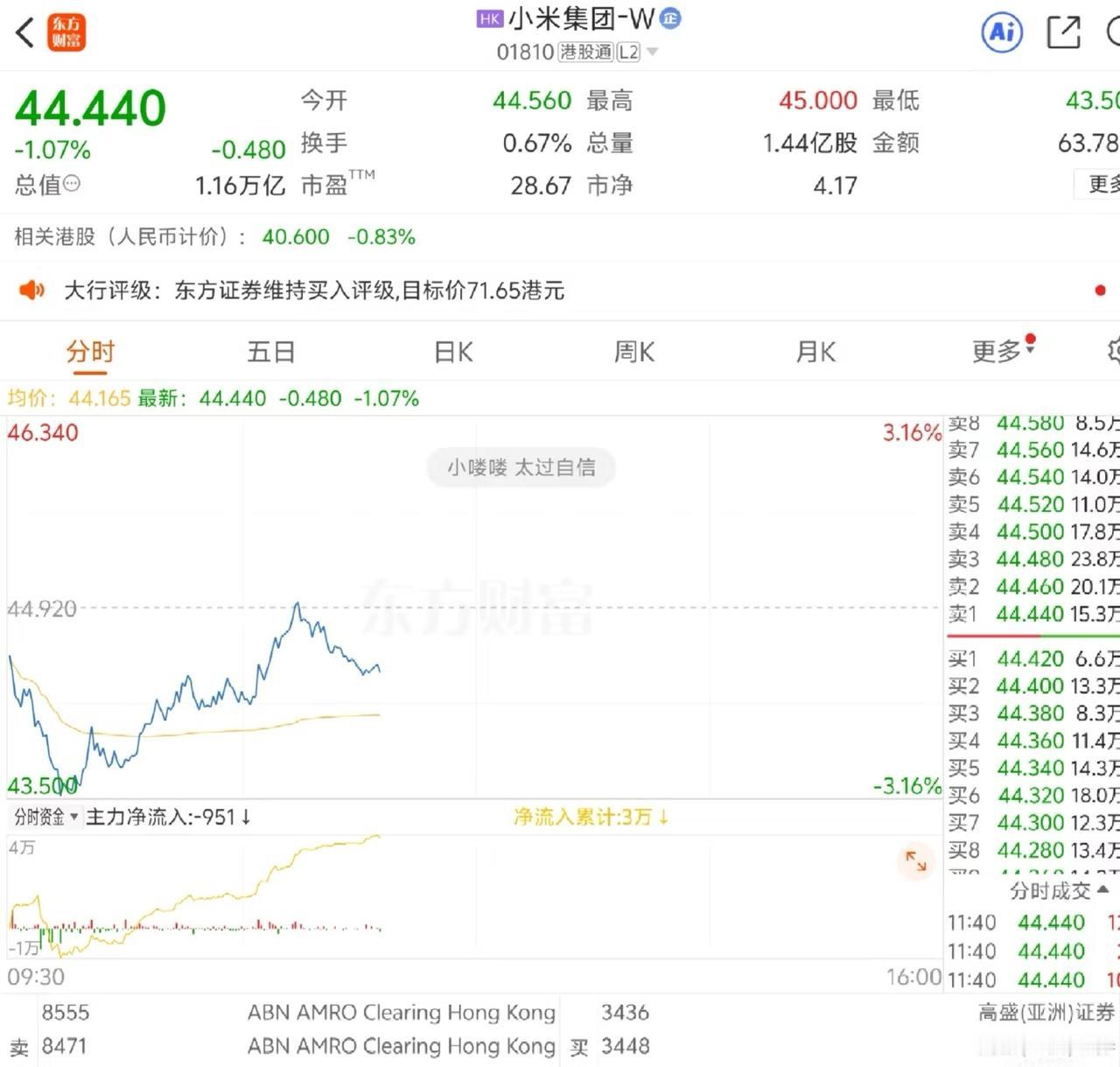Enter fullscreen chart with the expand arrows icon

point(915,862)
